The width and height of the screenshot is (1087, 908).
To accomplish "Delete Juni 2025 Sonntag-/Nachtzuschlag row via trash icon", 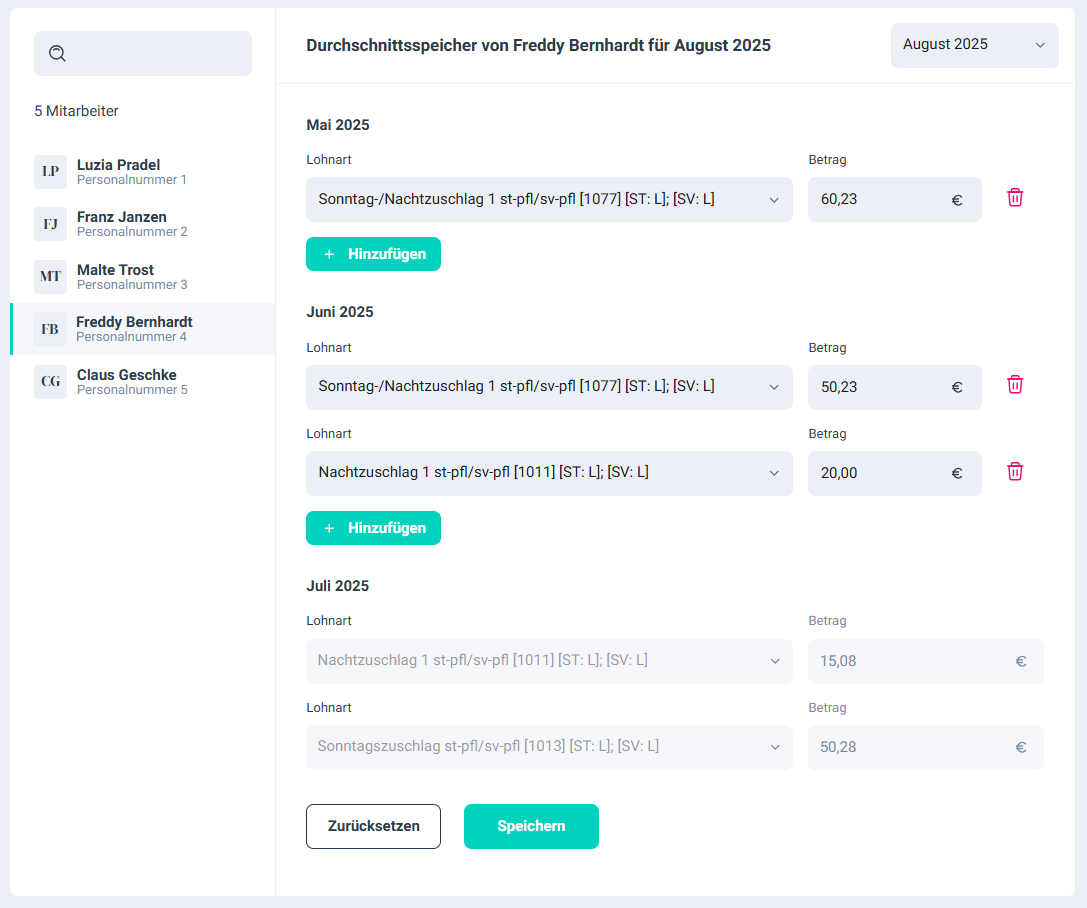I will 1014,385.
